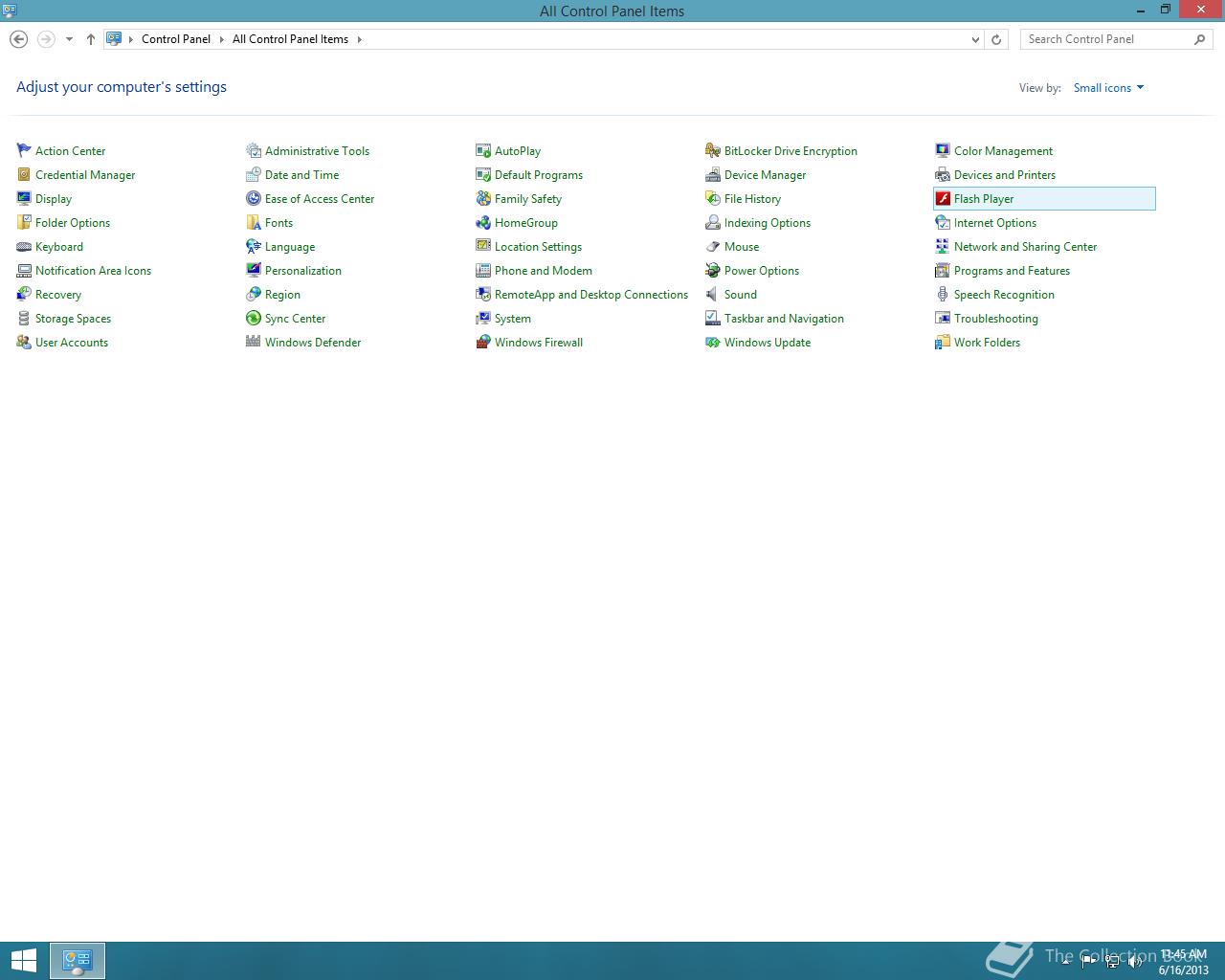Viewport: 1225px width, 980px height.
Task: Click the Storage Spaces icon
Action: point(24,318)
